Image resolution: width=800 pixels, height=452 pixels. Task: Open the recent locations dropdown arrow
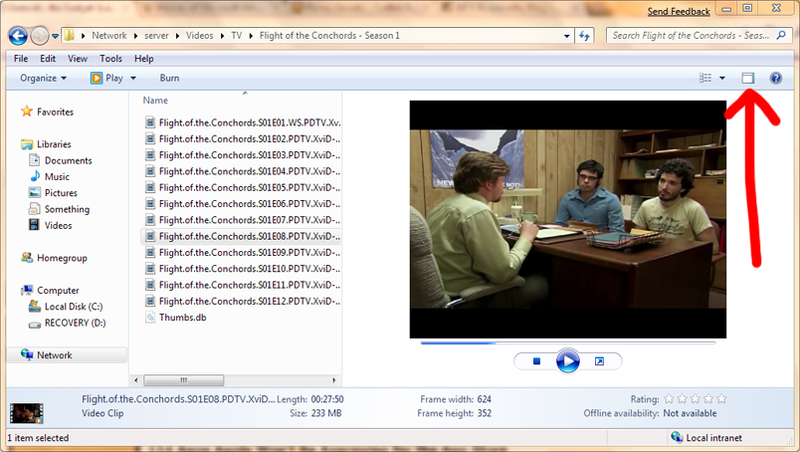coord(55,36)
